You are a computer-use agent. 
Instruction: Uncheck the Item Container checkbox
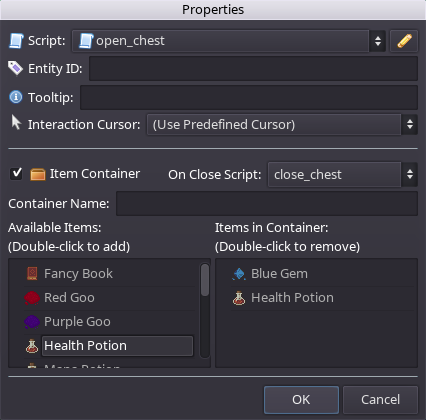click(16, 173)
